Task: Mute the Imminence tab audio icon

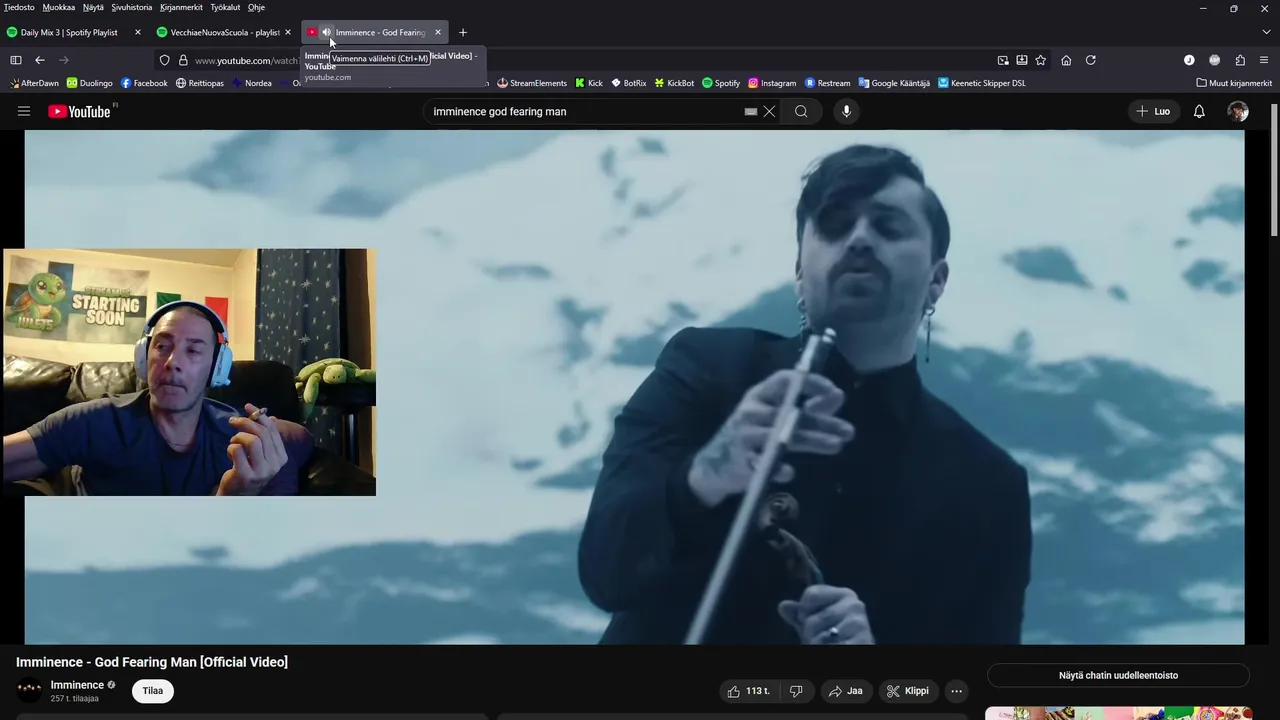Action: pyautogui.click(x=326, y=32)
